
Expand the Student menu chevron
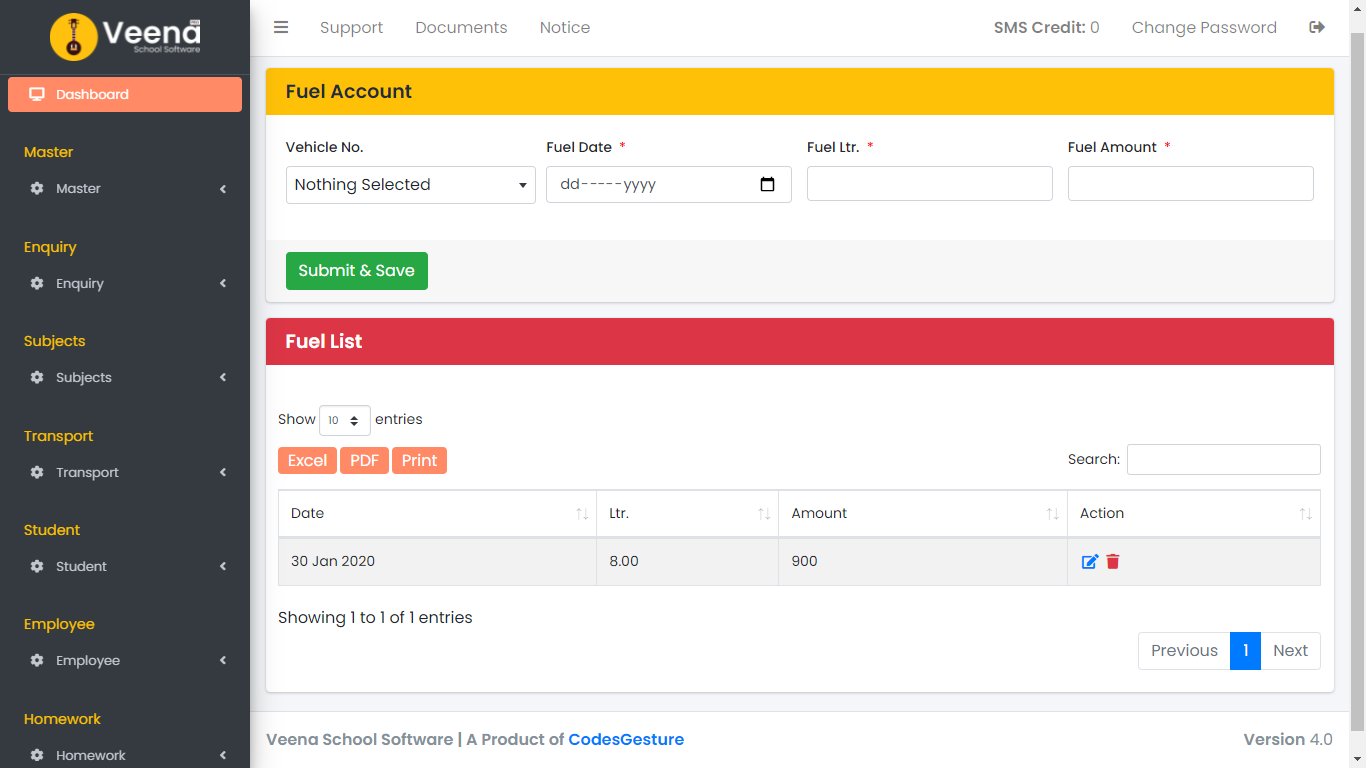[223, 566]
